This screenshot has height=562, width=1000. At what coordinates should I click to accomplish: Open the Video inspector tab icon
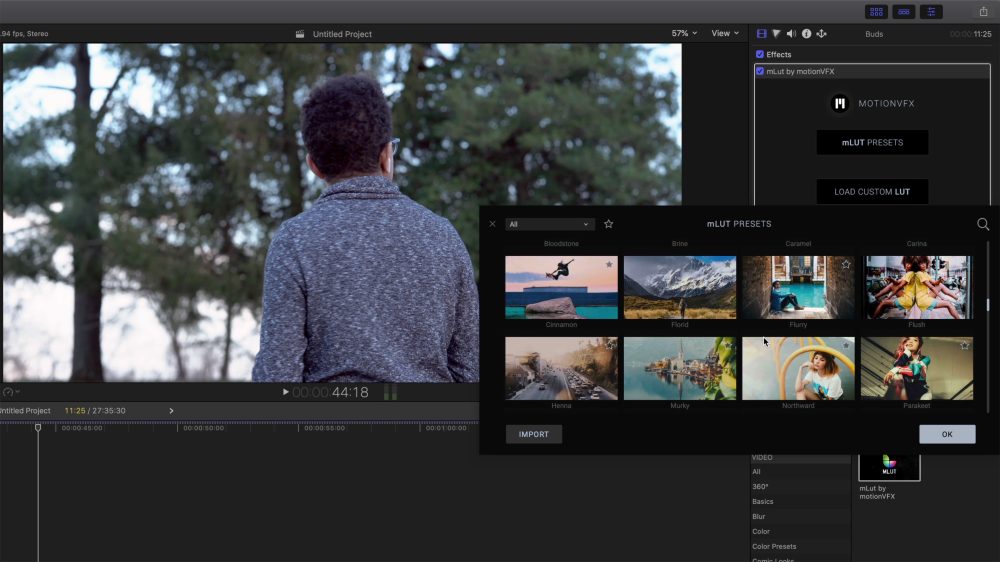[x=761, y=34]
